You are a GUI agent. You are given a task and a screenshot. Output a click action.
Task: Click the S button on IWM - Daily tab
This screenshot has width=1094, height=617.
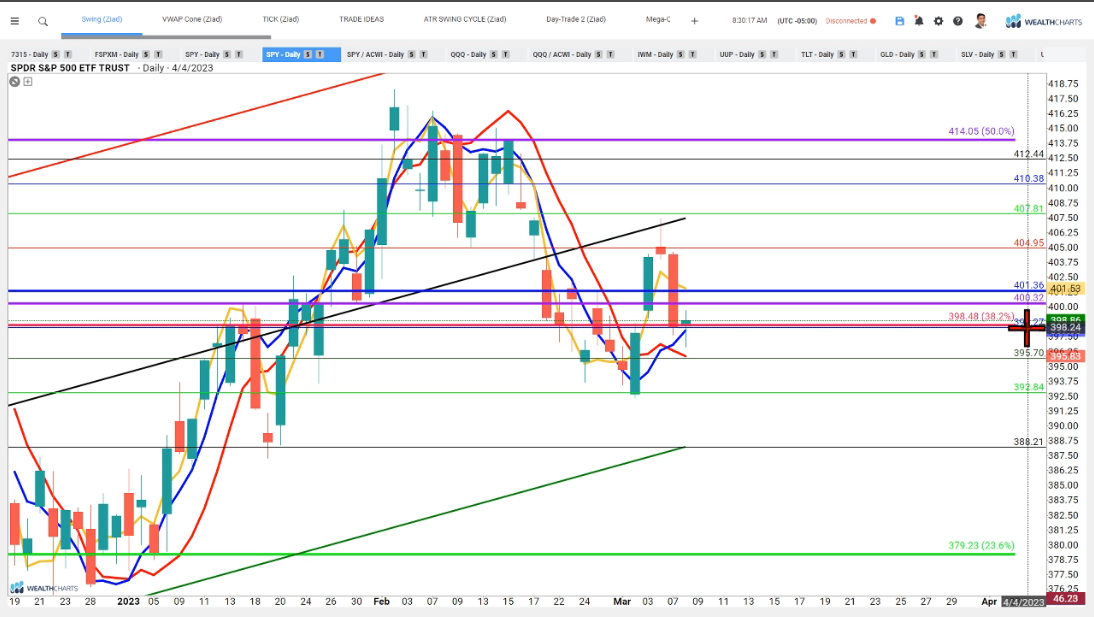point(680,54)
